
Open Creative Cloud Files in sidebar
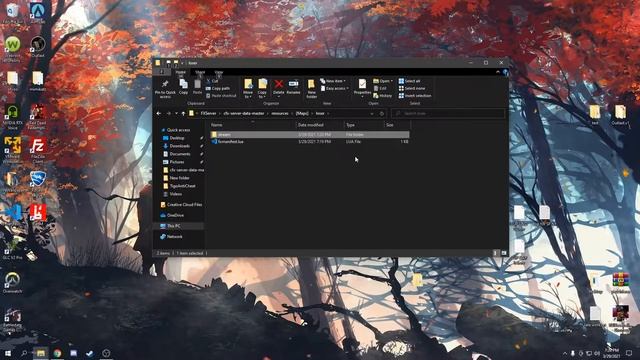point(182,204)
